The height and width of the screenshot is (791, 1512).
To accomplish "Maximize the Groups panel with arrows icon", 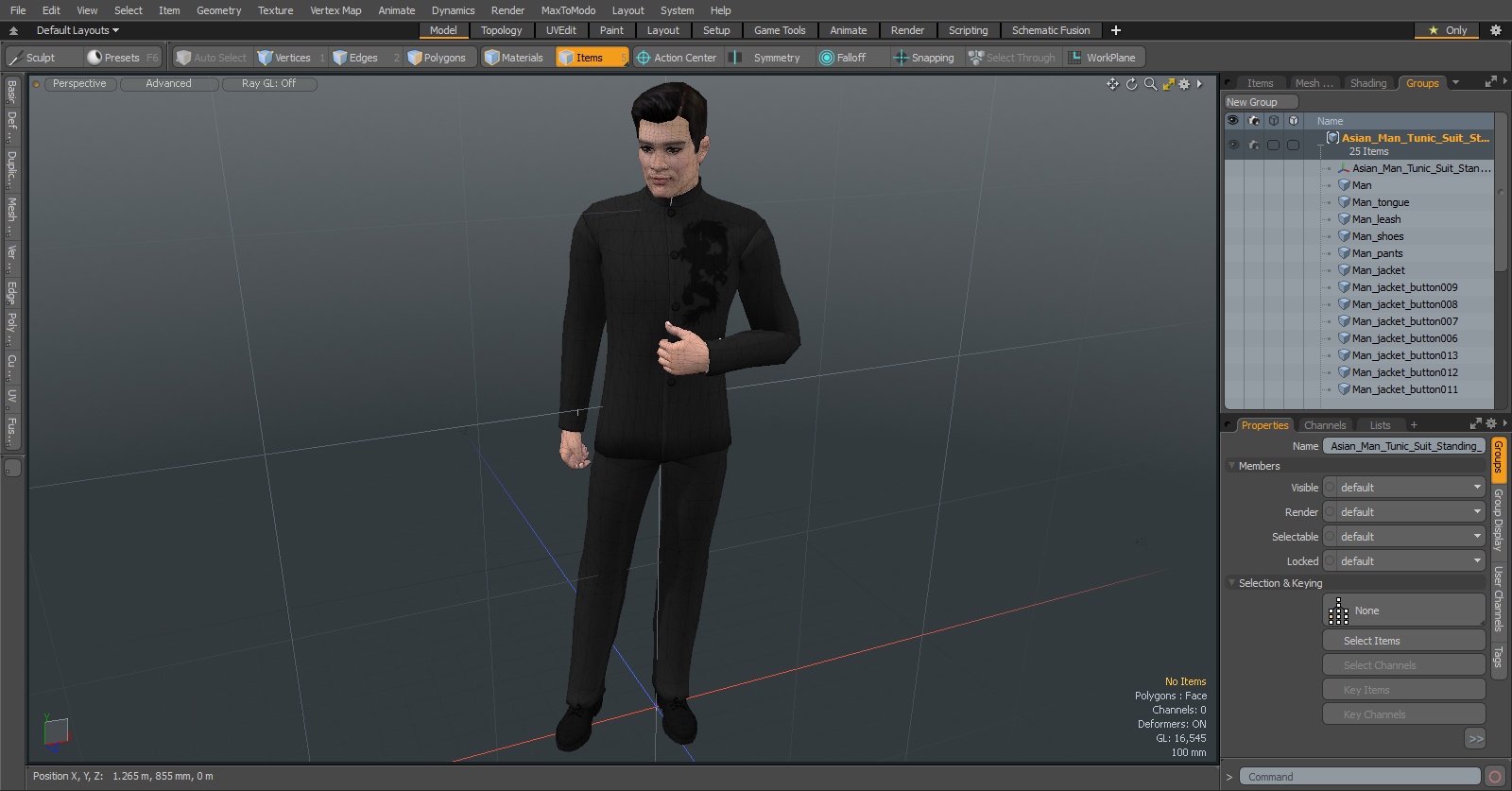I will click(x=1491, y=82).
